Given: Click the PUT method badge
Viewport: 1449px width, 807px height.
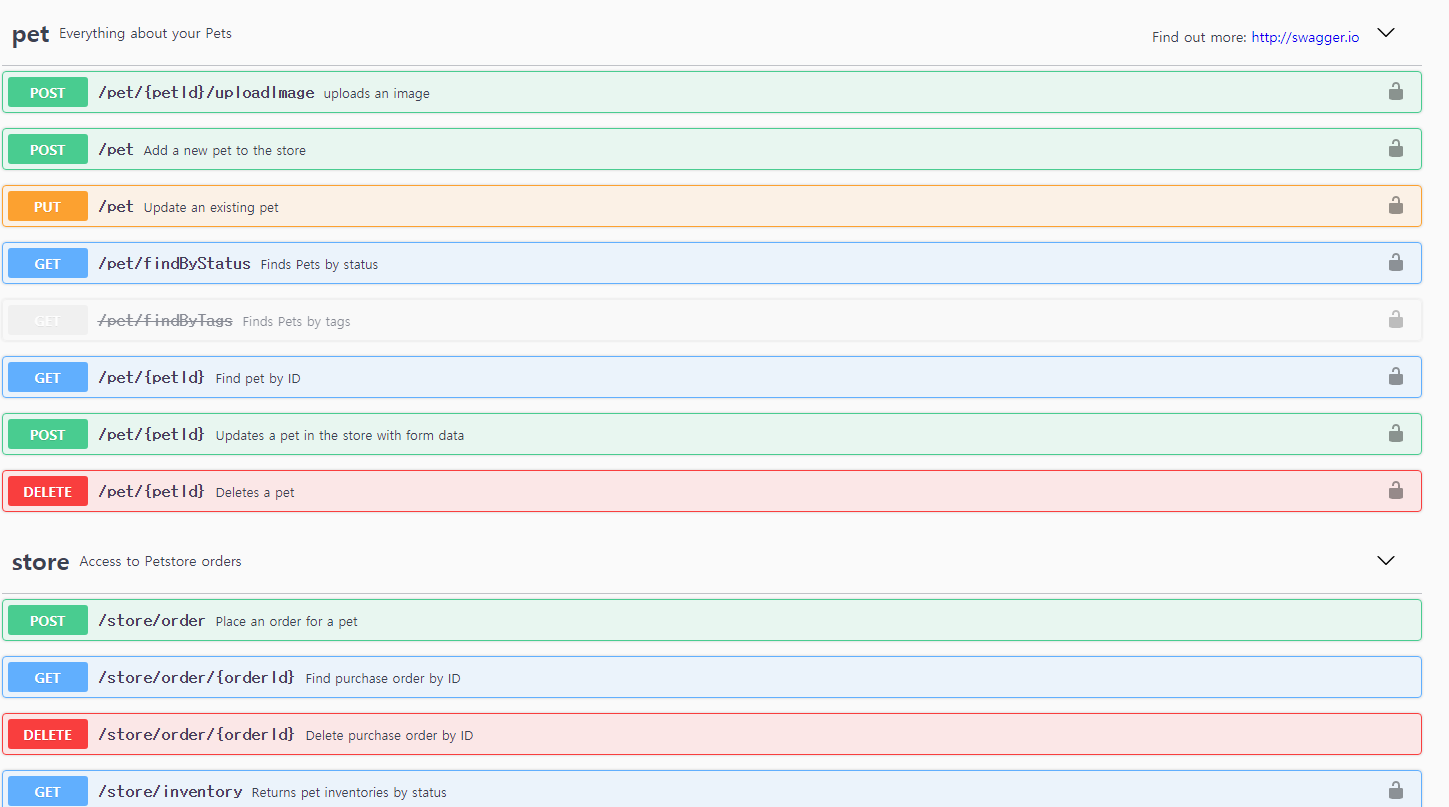Looking at the screenshot, I should pos(48,206).
